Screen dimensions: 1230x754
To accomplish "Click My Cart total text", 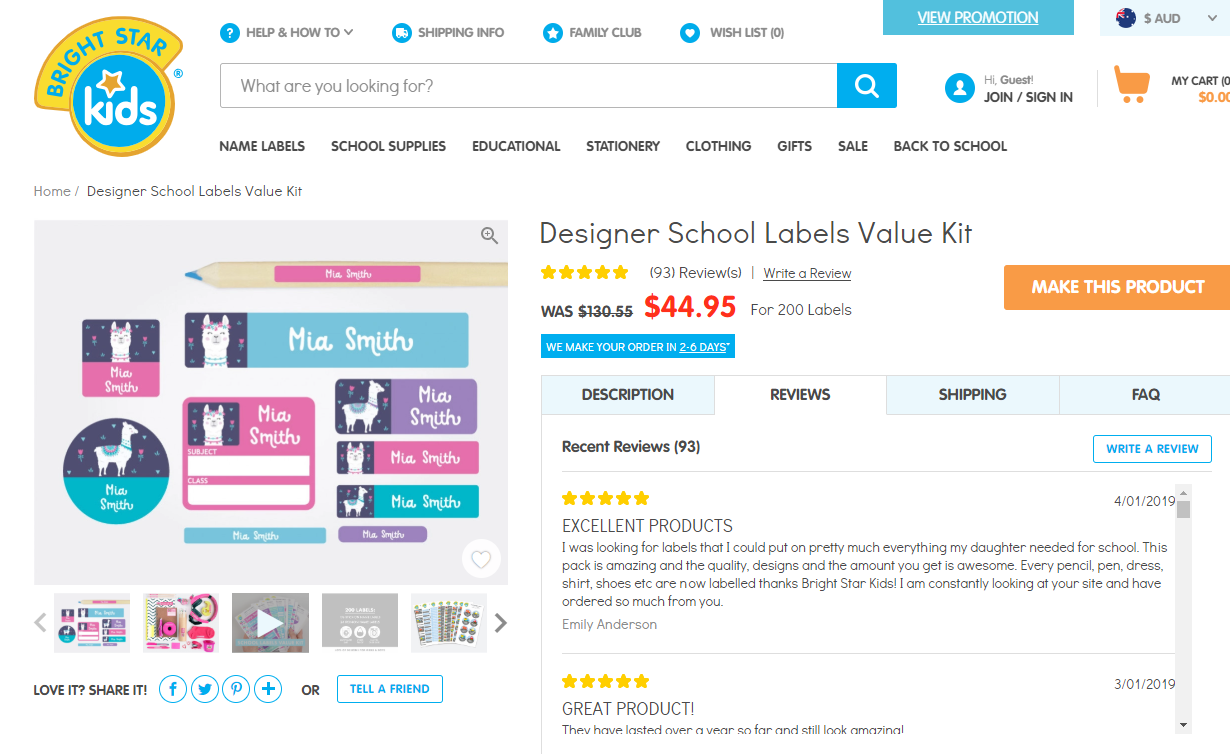I will 1200,89.
